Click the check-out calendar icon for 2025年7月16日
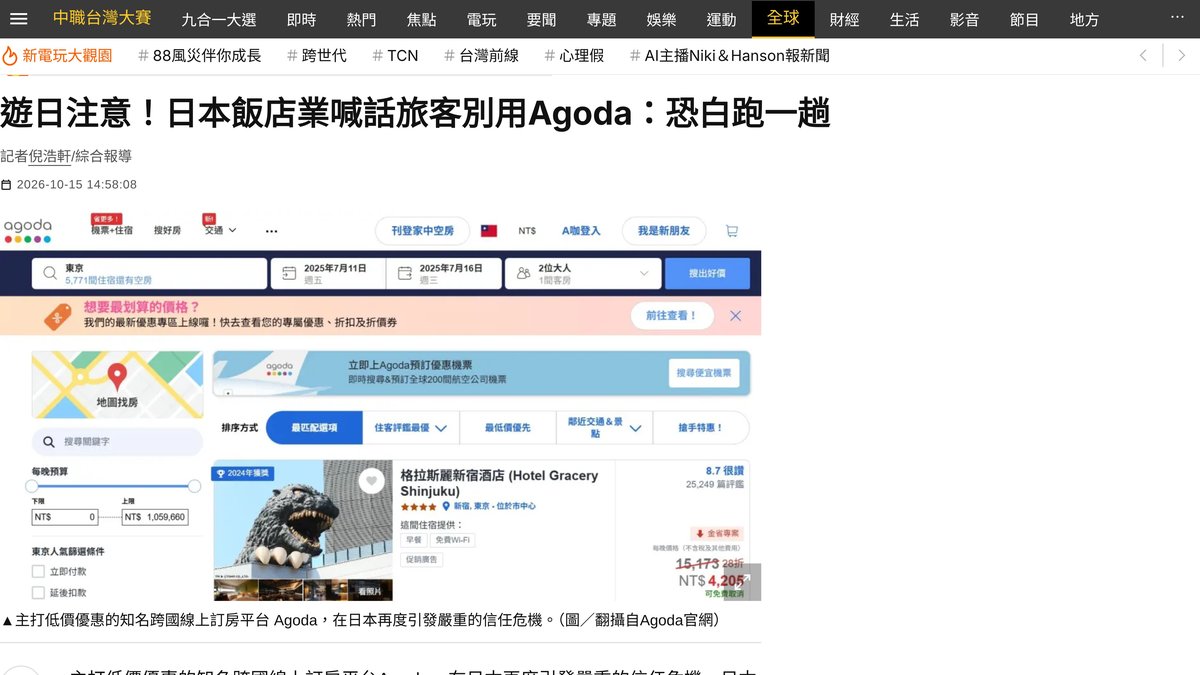The width and height of the screenshot is (1200, 675). (405, 273)
